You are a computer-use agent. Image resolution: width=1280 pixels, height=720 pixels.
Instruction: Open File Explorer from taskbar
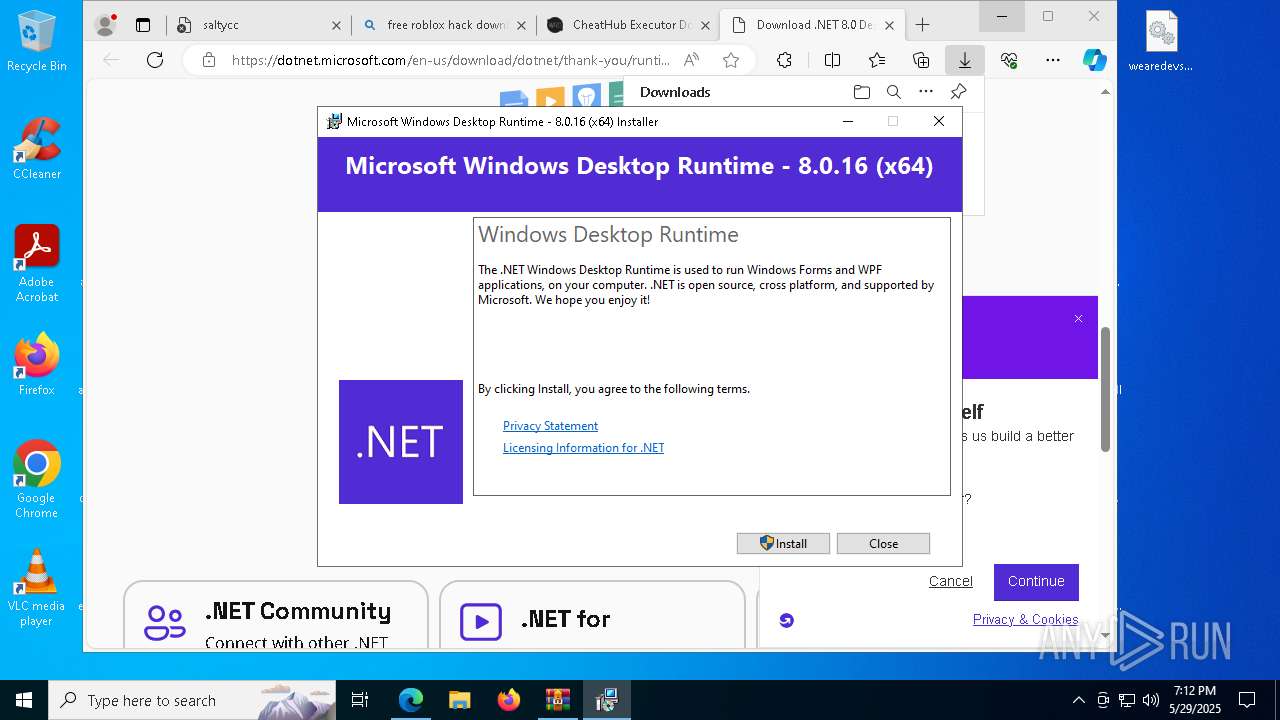[x=459, y=700]
